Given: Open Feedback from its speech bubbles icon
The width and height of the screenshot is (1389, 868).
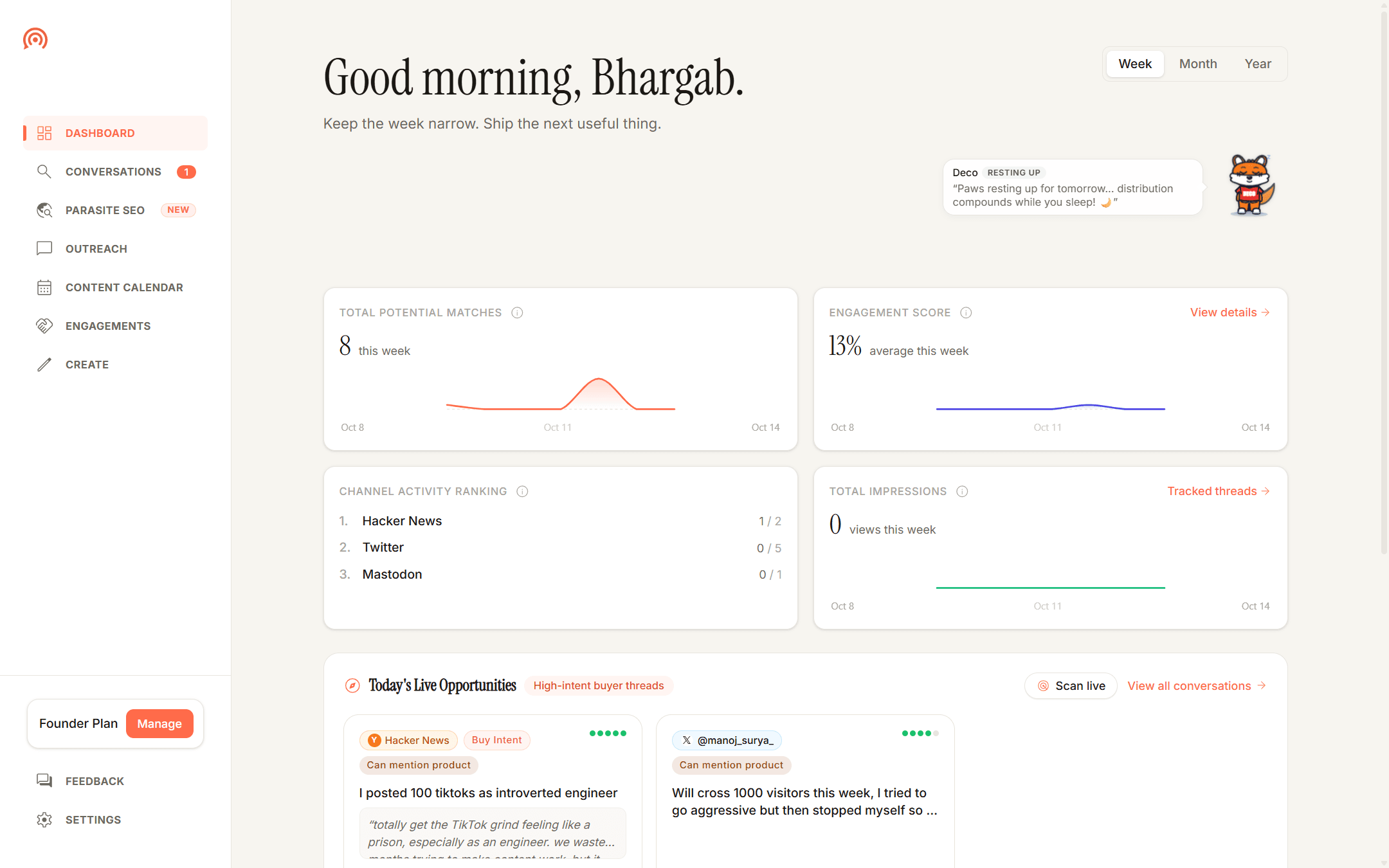Looking at the screenshot, I should pos(44,781).
